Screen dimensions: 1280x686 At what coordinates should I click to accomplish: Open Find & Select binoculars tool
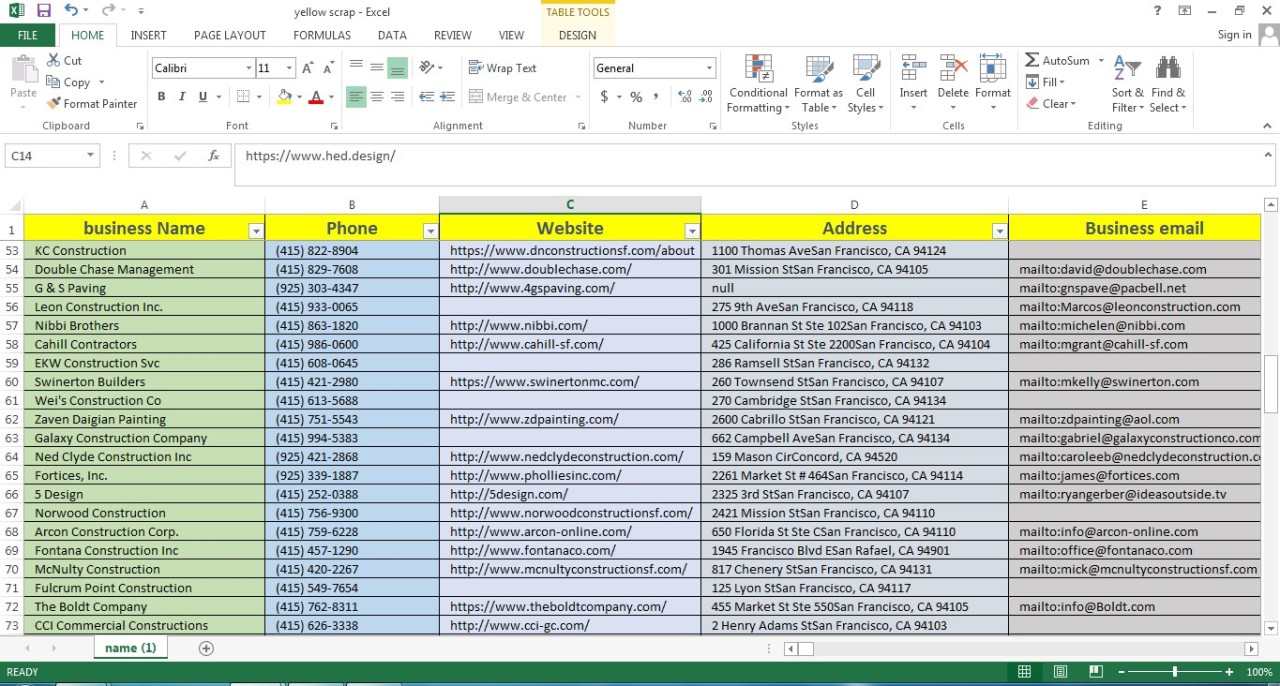1167,84
